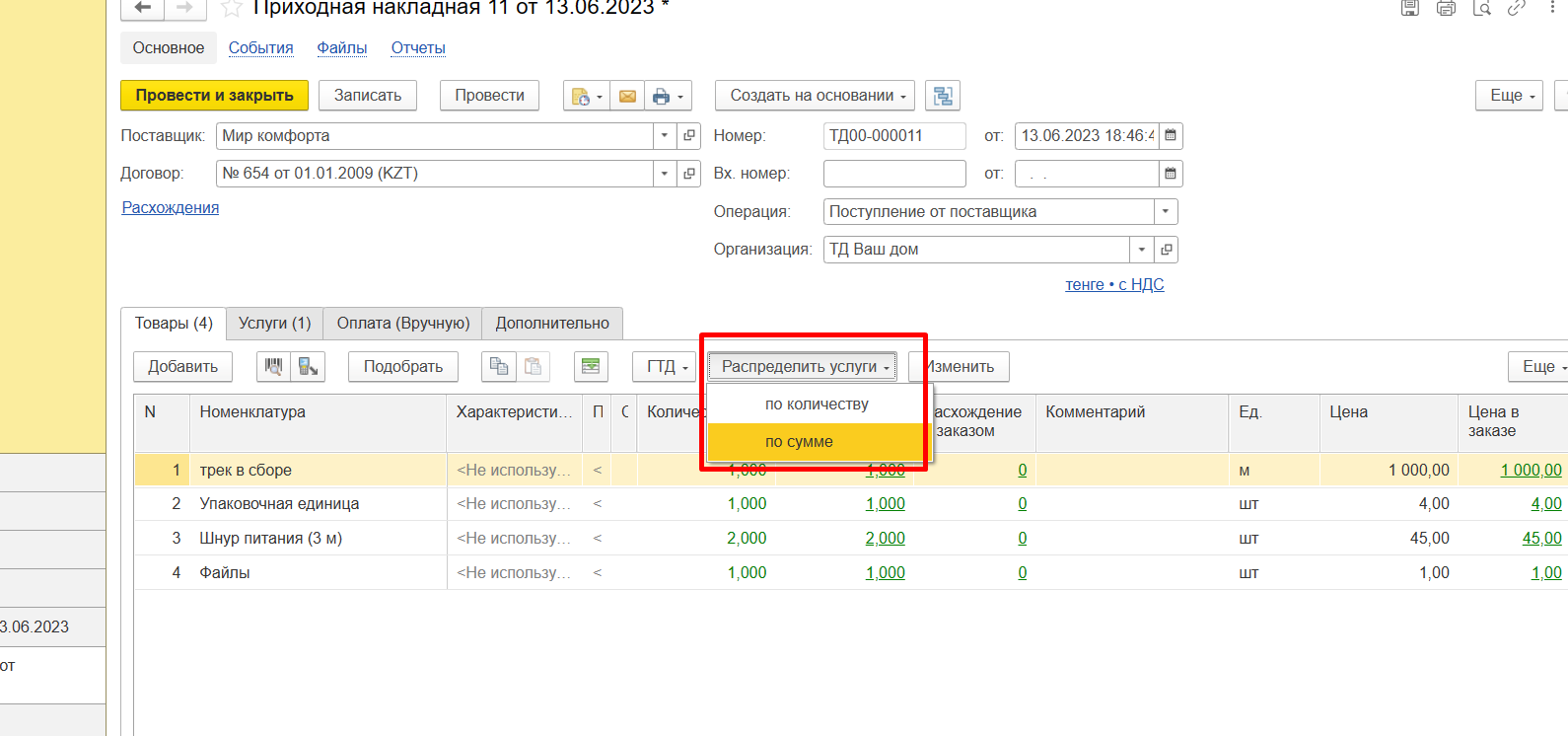Expand the Операция dropdown list
The image size is (1568, 736).
pyautogui.click(x=1166, y=212)
